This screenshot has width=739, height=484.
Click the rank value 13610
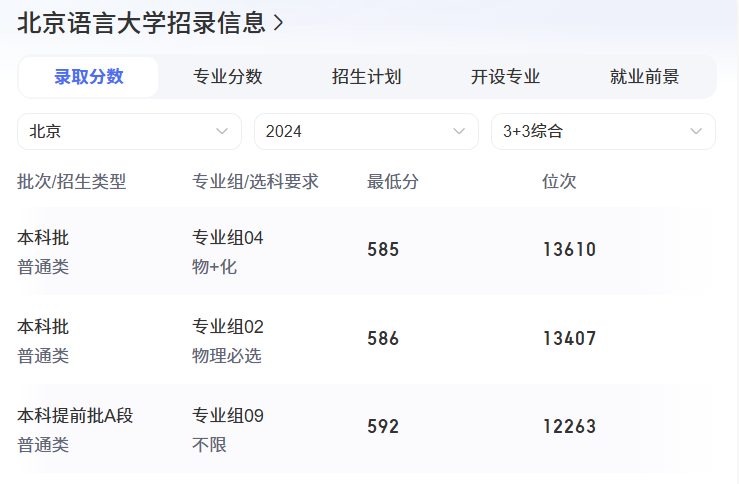(569, 249)
